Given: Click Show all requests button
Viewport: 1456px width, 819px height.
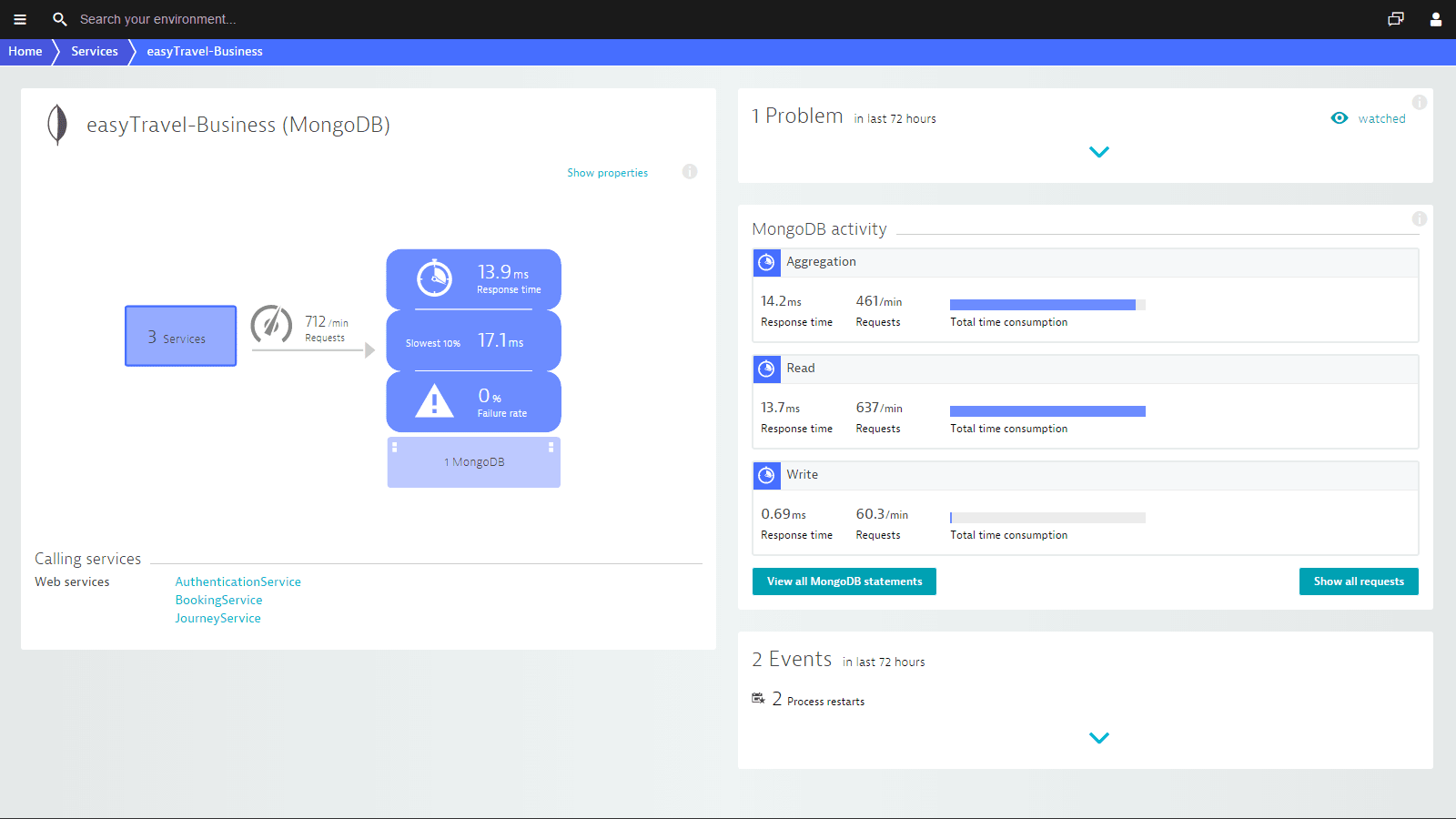Looking at the screenshot, I should click(x=1359, y=581).
